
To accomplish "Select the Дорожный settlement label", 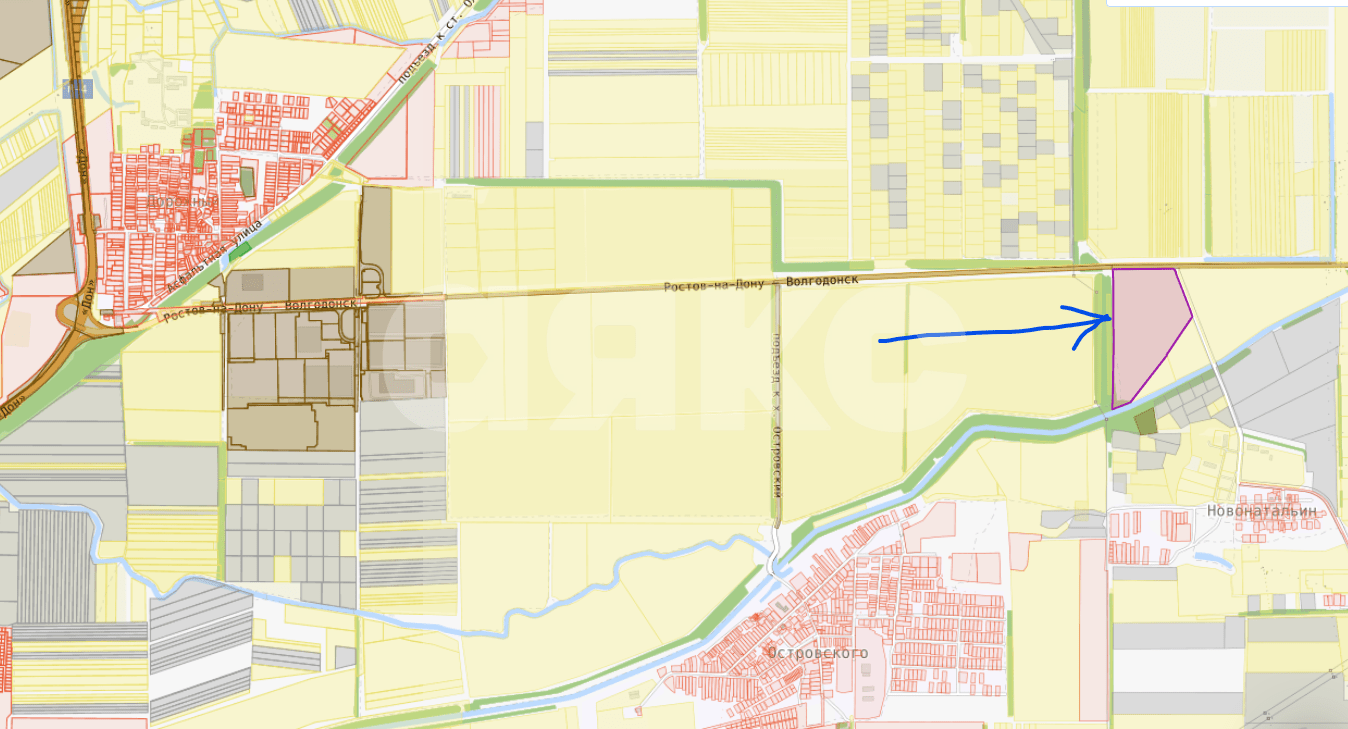I will pos(182,202).
